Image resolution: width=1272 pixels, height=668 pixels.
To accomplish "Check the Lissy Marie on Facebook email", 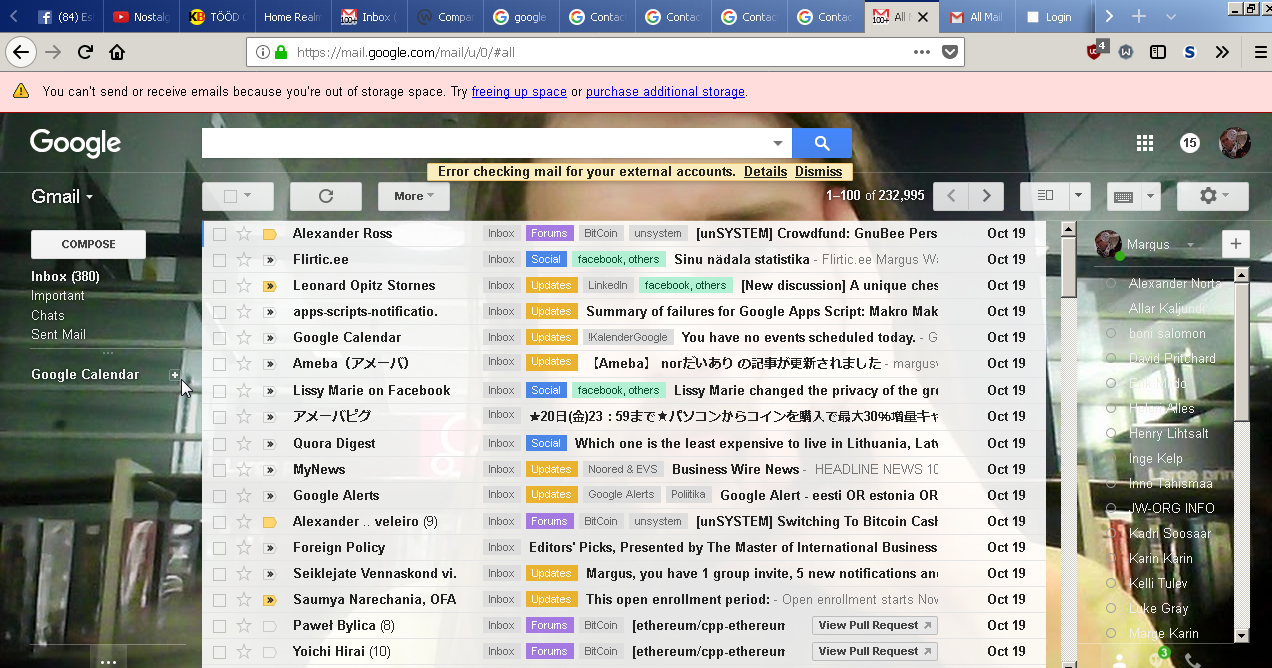I will (x=219, y=391).
